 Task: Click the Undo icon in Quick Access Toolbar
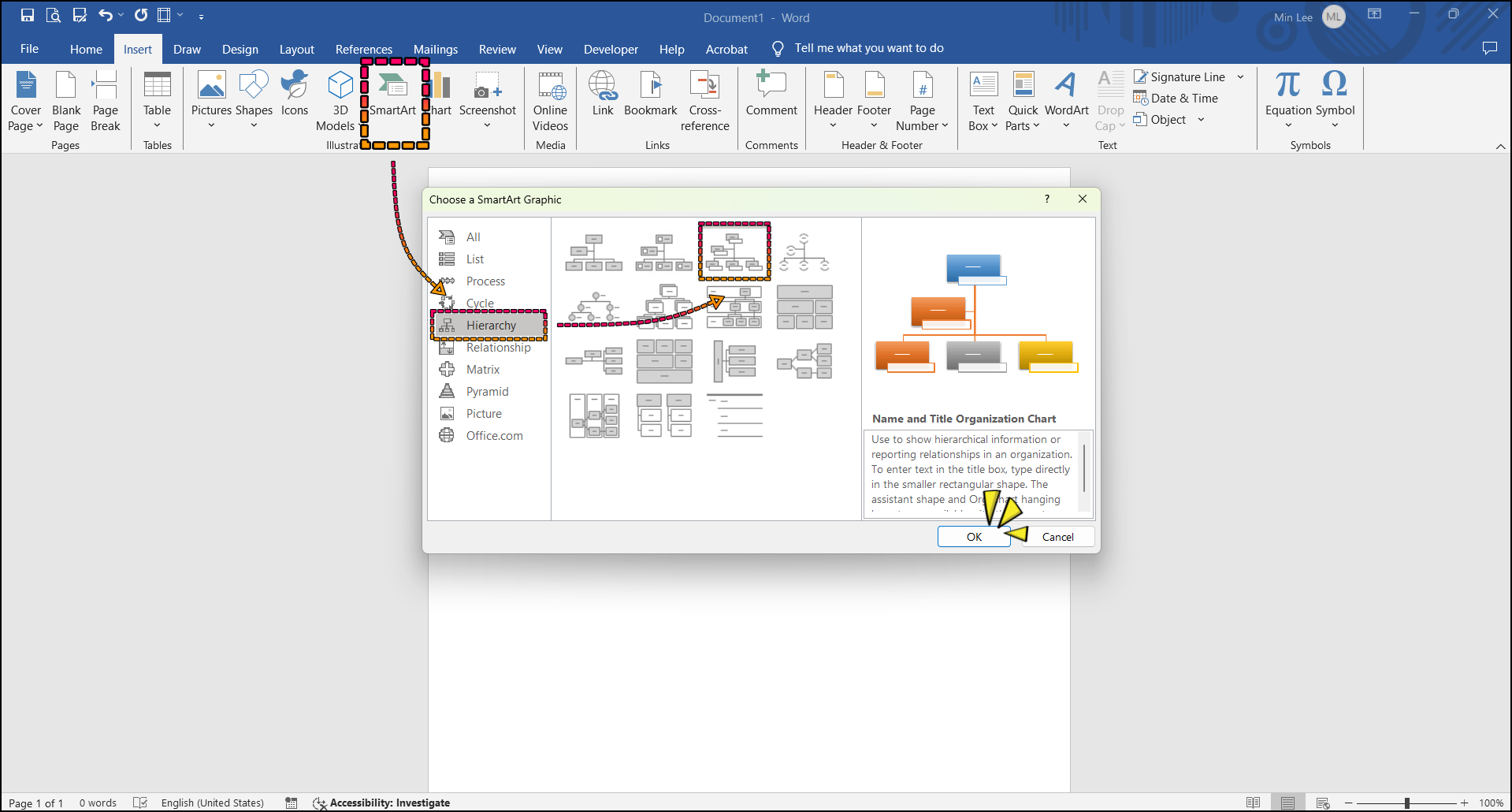pos(106,15)
